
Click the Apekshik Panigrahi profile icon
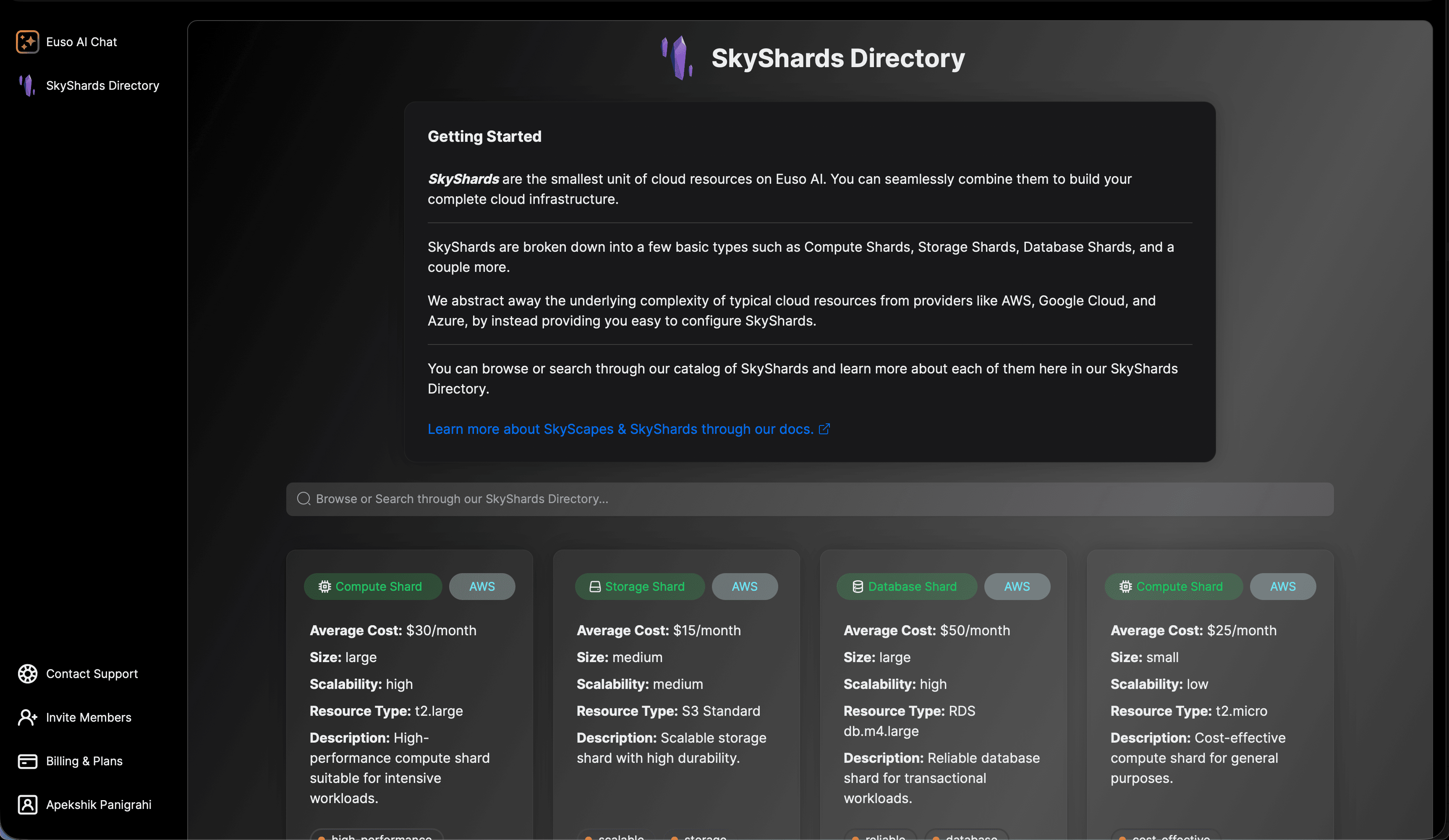(27, 805)
